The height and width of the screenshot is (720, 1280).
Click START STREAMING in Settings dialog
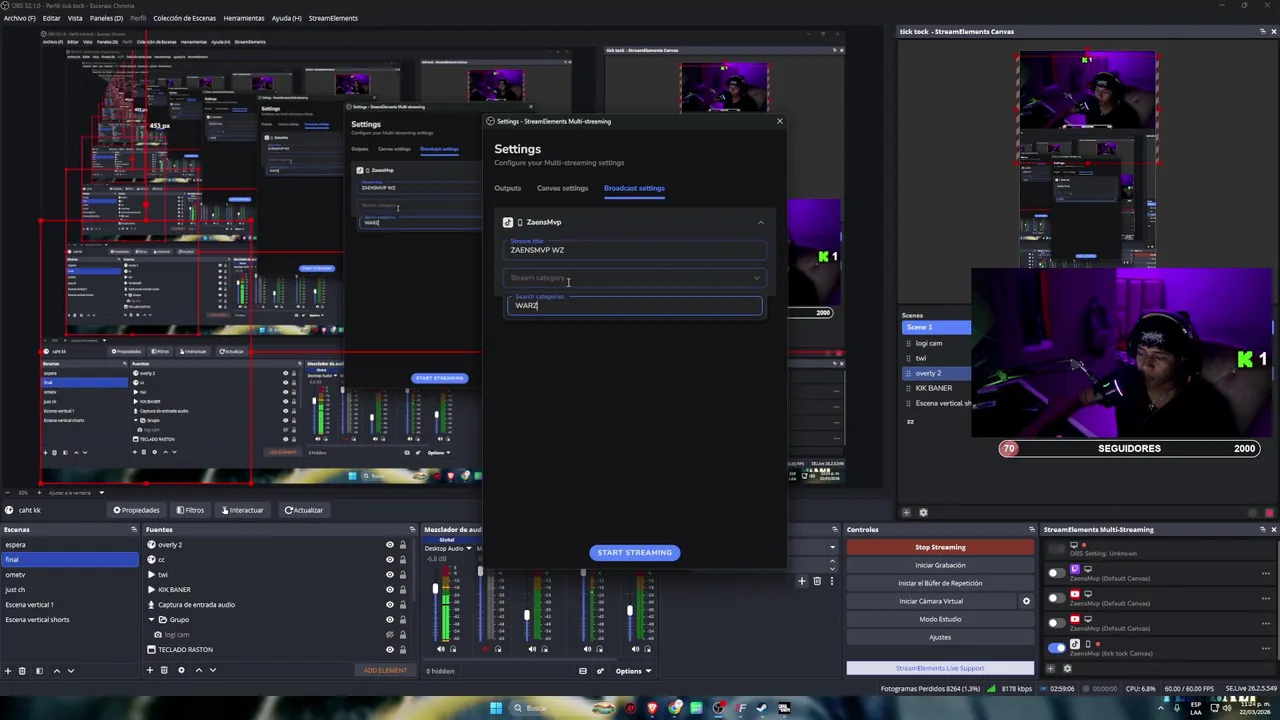[634, 552]
